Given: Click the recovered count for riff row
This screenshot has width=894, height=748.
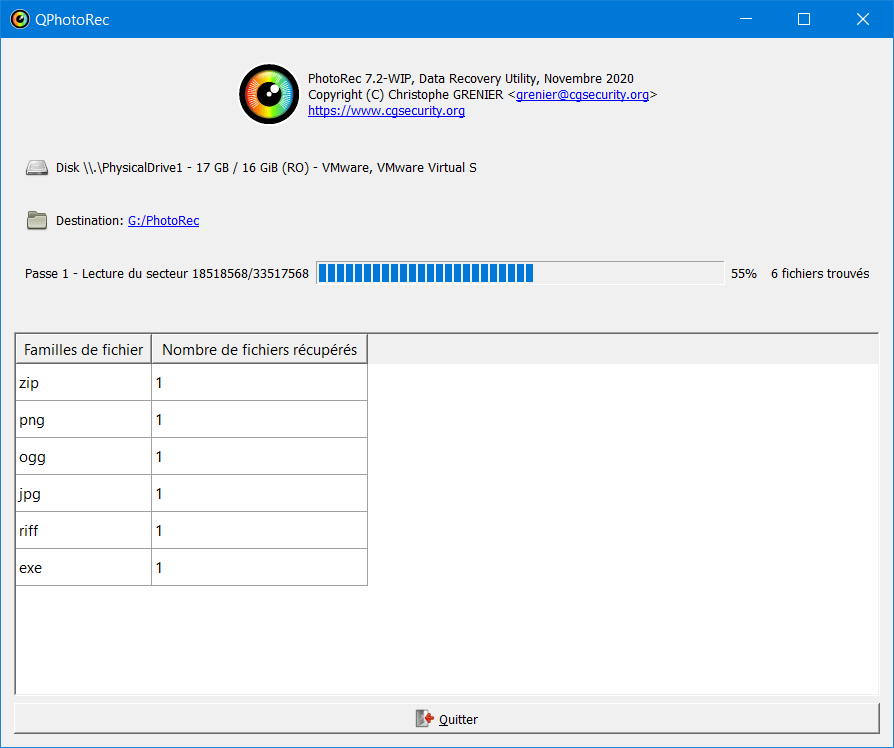Looking at the screenshot, I should click(x=259, y=530).
